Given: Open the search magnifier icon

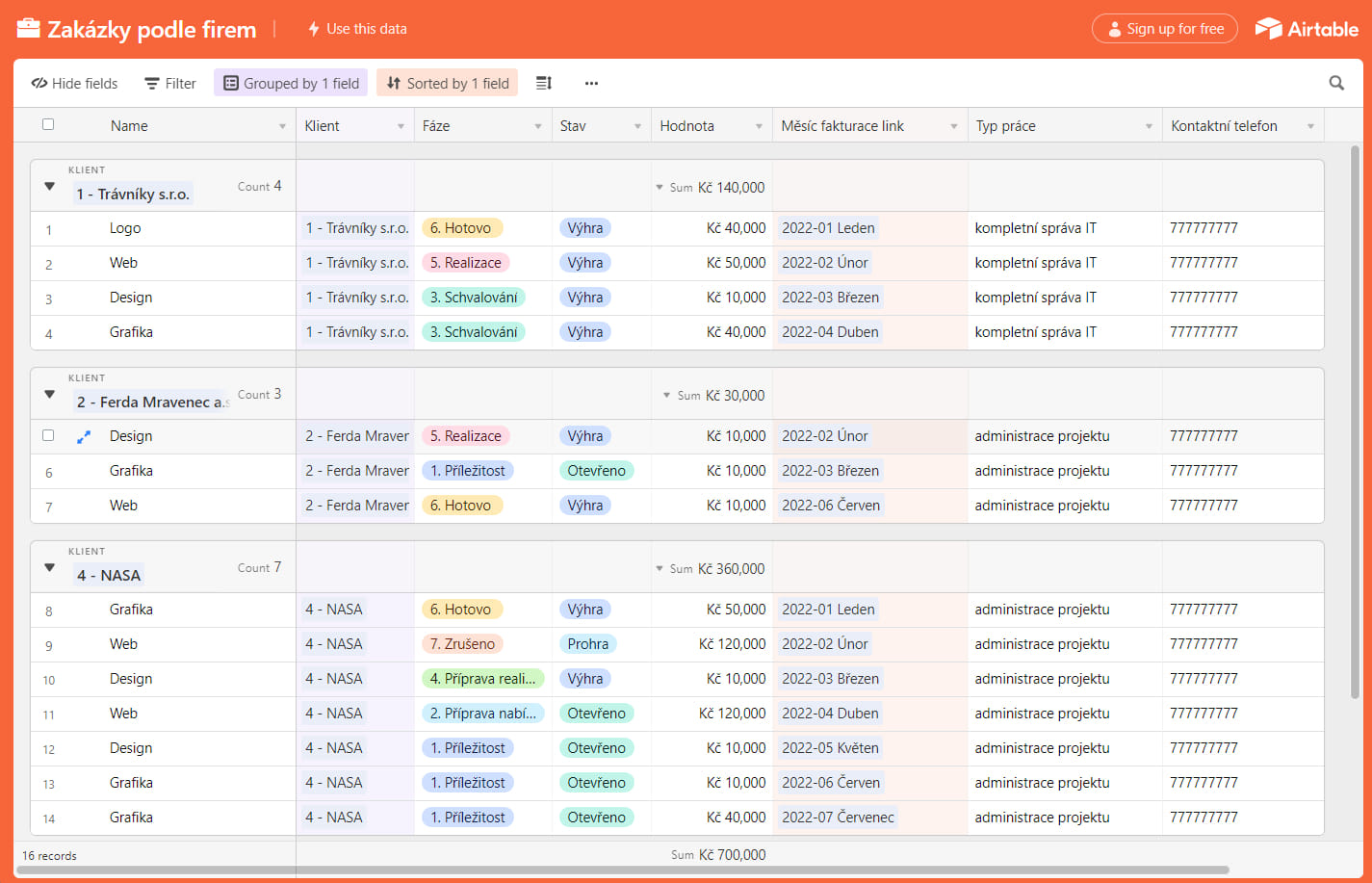Looking at the screenshot, I should pos(1336,83).
